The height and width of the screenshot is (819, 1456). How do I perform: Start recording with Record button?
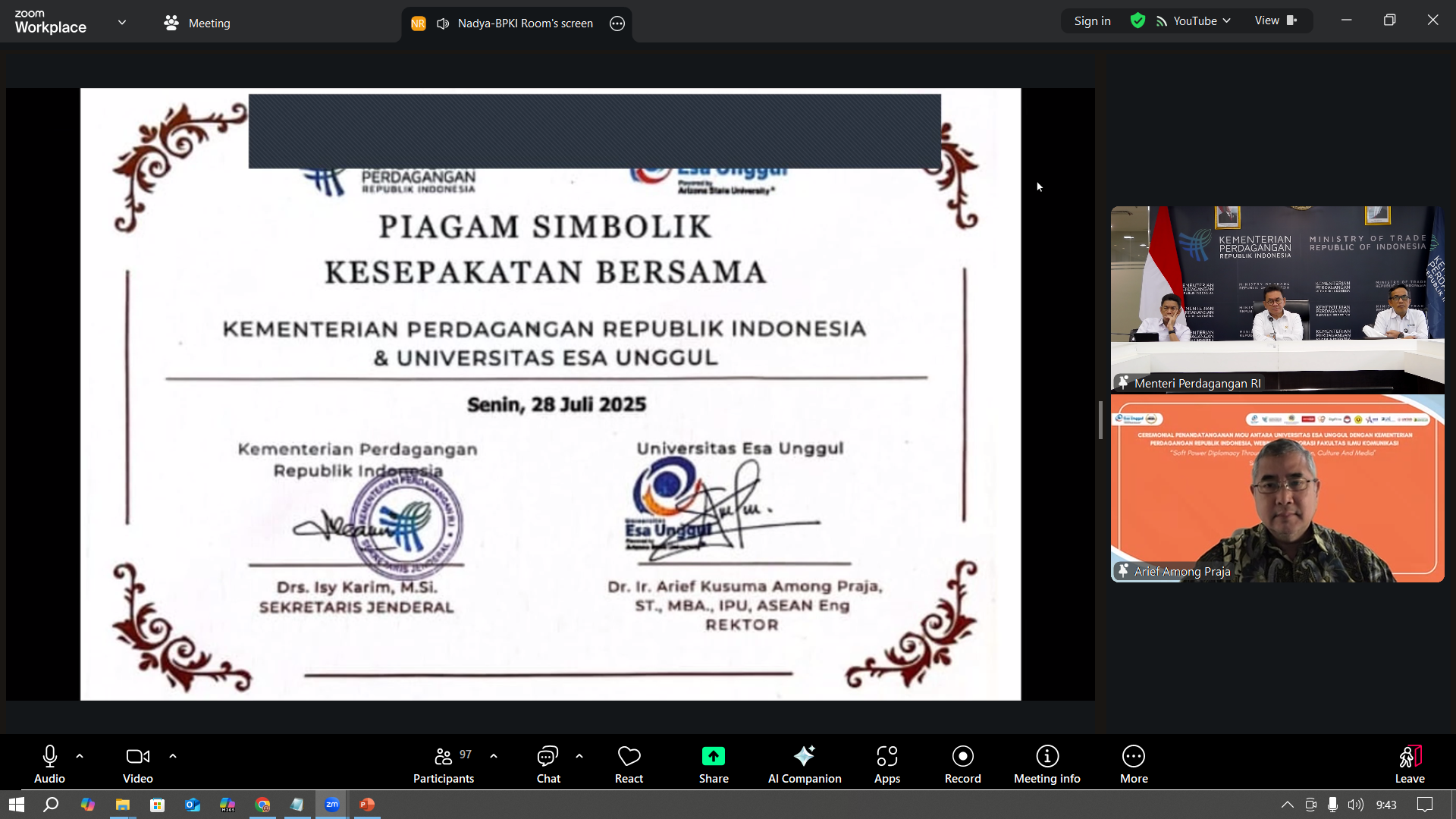[963, 764]
